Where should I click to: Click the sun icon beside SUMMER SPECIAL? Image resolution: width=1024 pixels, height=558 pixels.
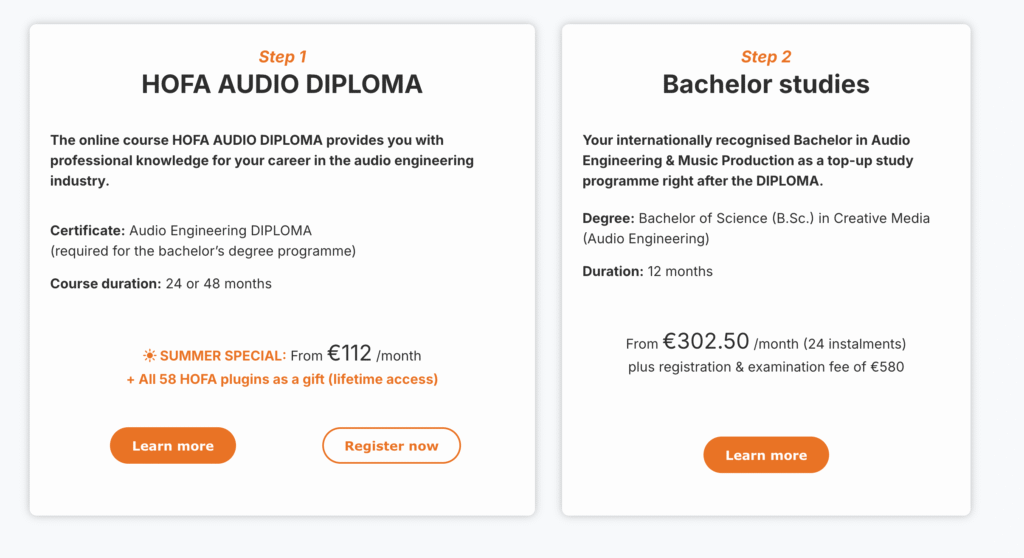coord(149,355)
